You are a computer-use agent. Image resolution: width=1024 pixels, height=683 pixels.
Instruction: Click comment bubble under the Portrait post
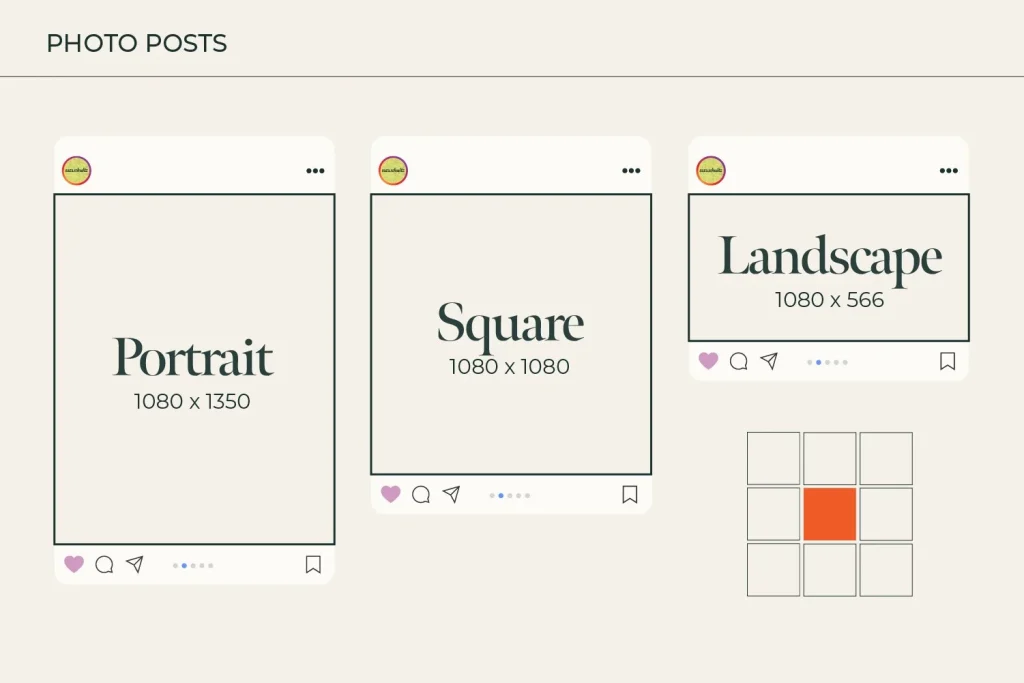tap(104, 565)
